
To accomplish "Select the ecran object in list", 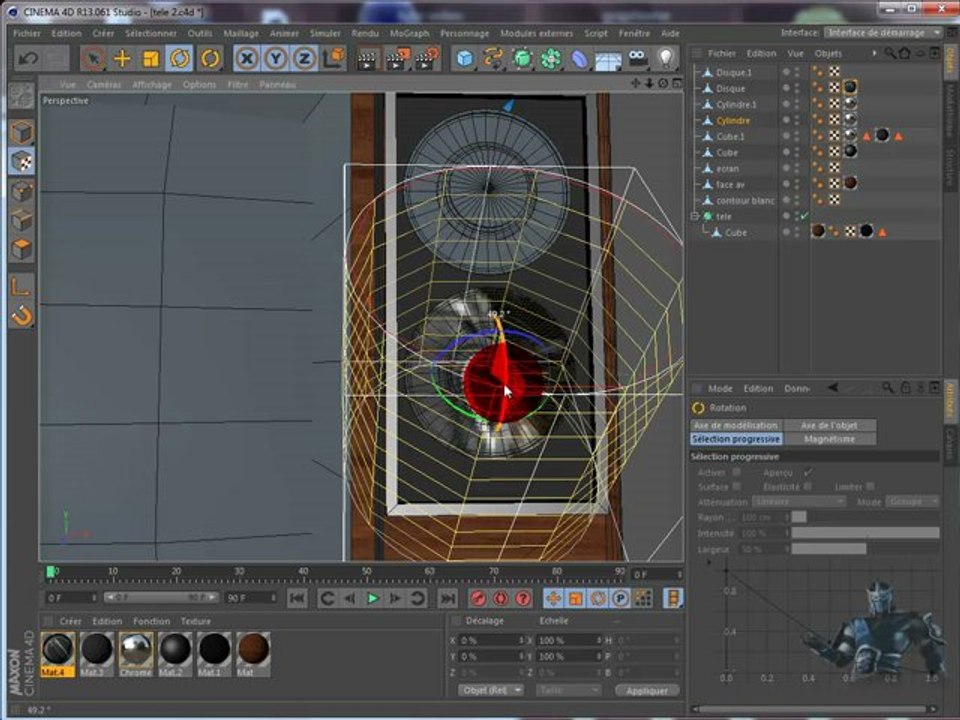I will [728, 168].
